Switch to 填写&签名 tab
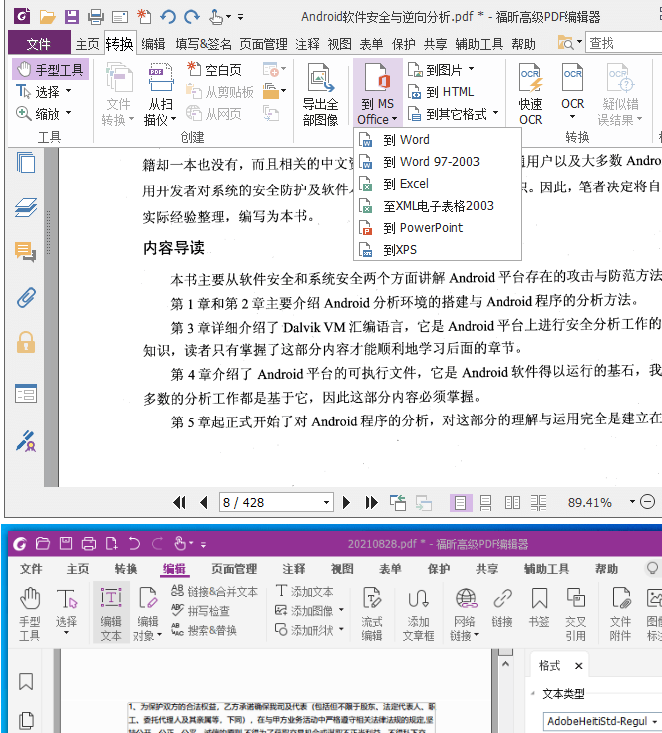The image size is (662, 733). coord(203,44)
